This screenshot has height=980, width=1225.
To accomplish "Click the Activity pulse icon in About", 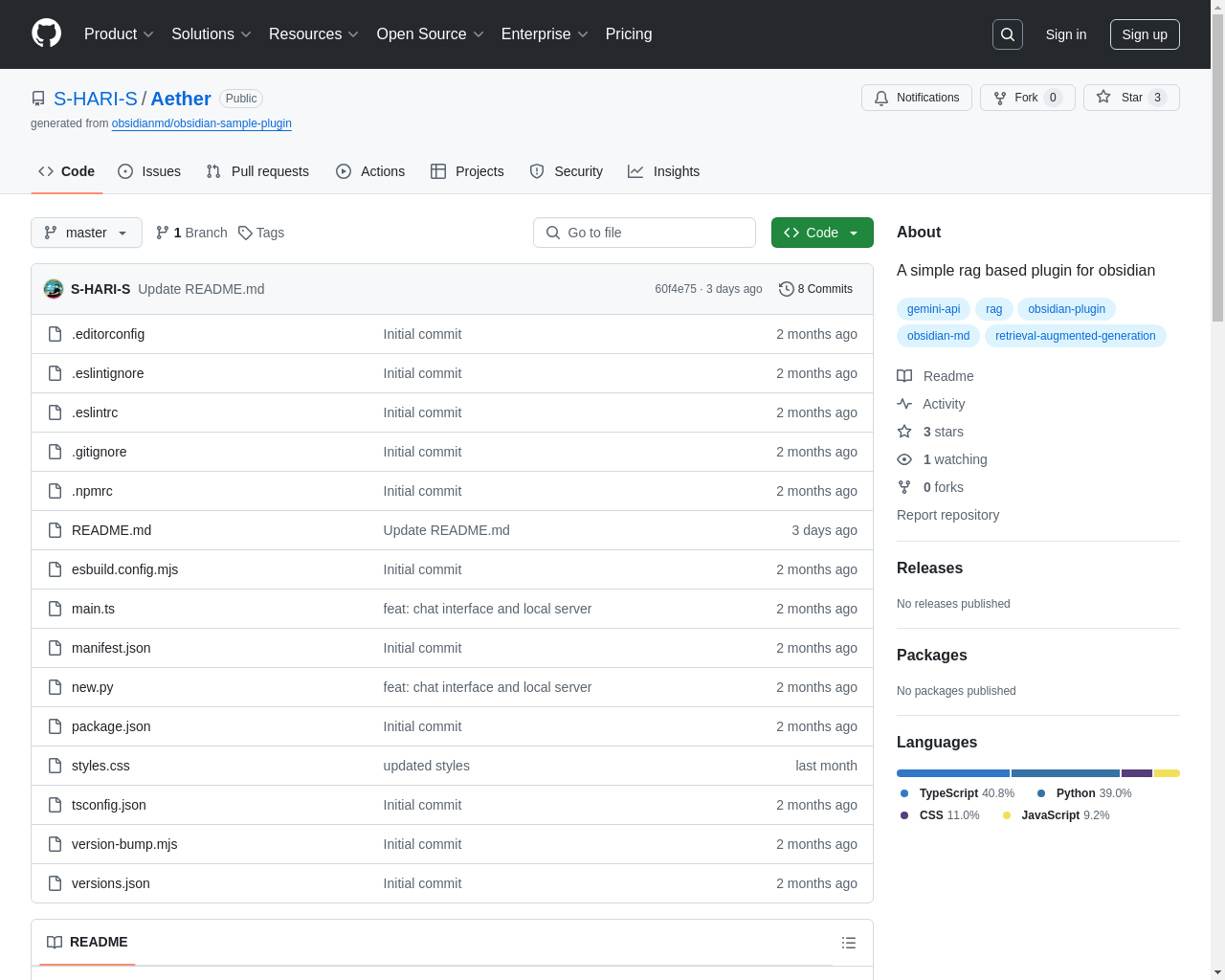I will coord(904,404).
